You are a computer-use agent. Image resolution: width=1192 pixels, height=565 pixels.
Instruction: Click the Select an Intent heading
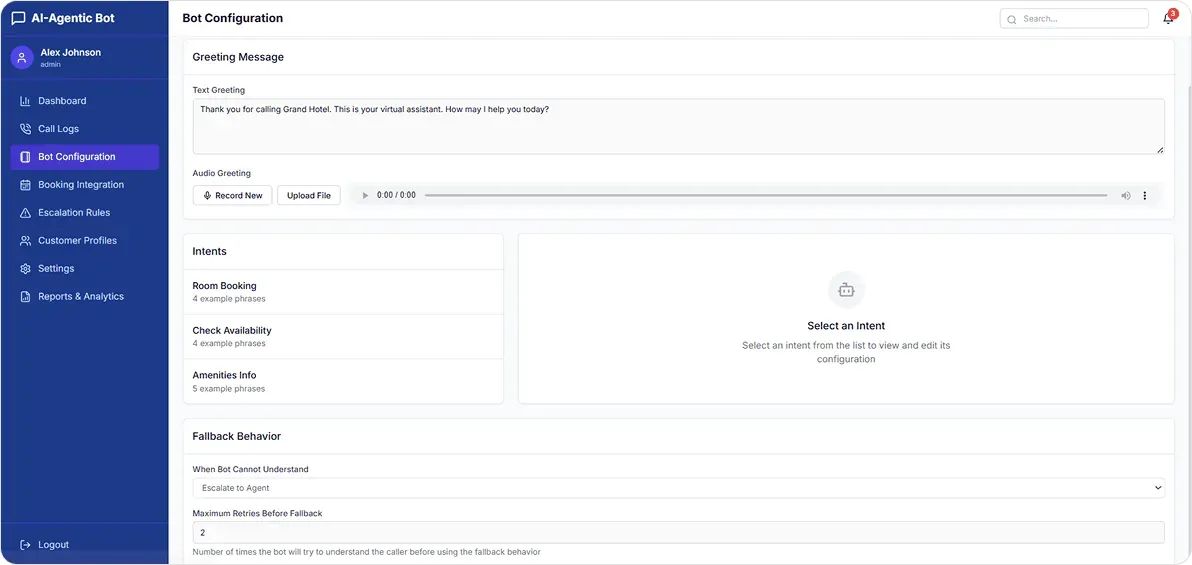coord(846,326)
